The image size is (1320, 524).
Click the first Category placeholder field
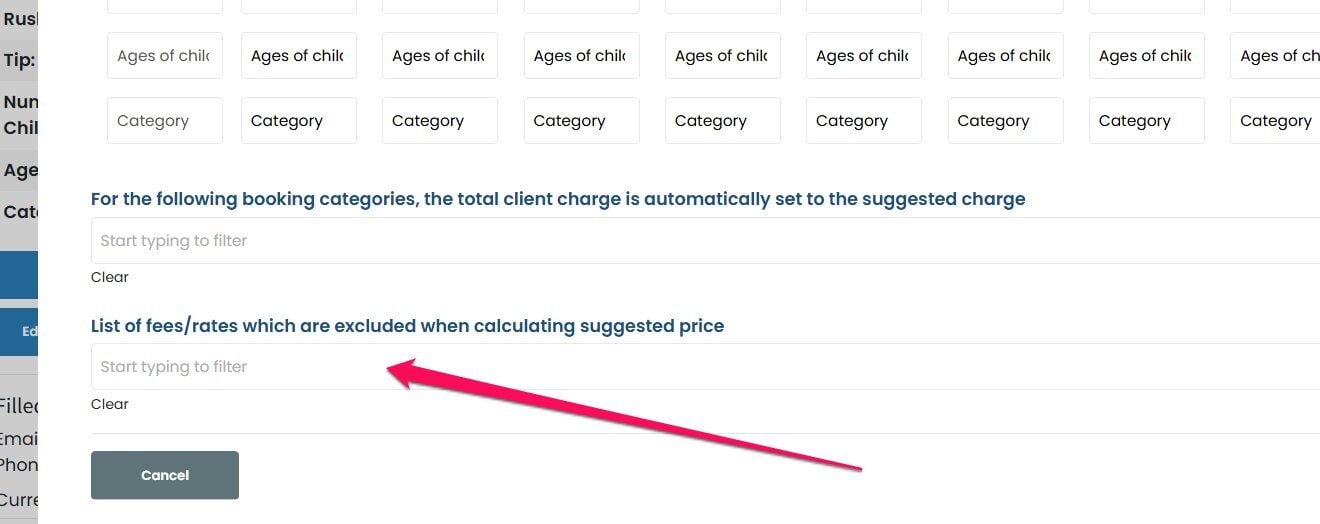click(164, 121)
